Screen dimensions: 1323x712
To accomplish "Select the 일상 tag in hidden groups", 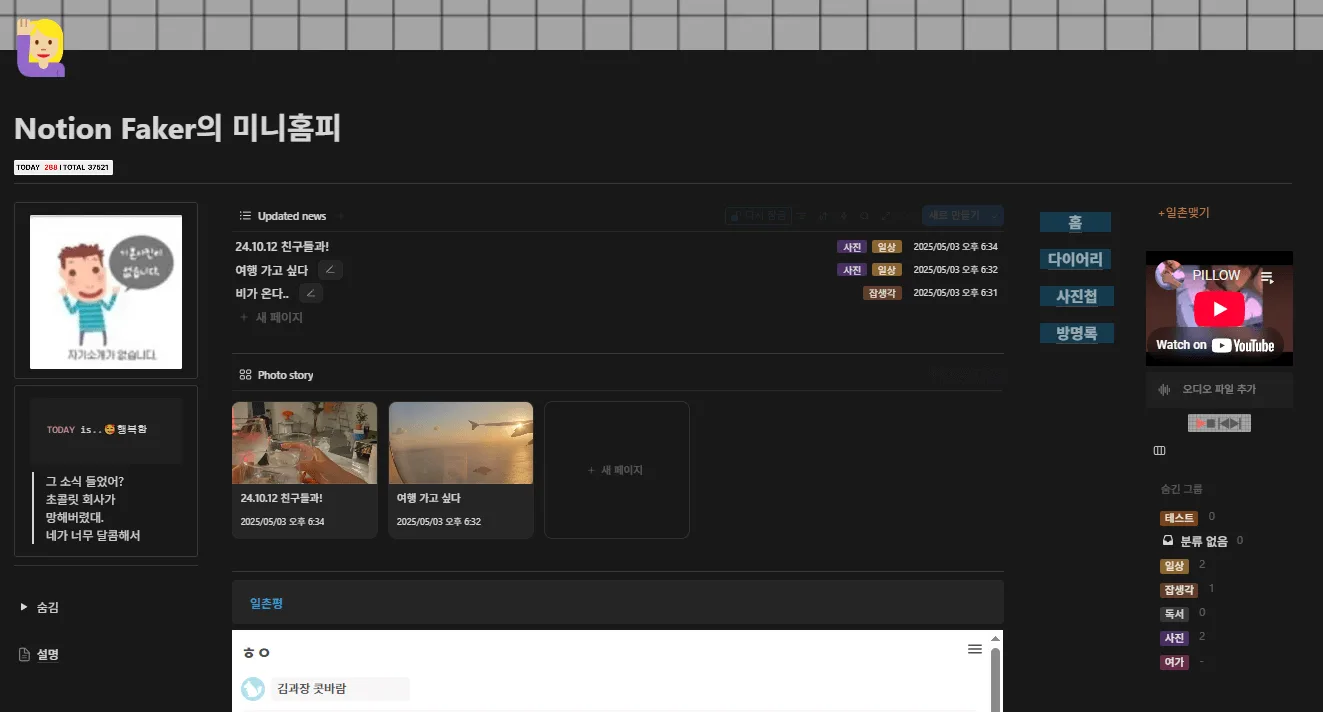I will tap(1174, 566).
